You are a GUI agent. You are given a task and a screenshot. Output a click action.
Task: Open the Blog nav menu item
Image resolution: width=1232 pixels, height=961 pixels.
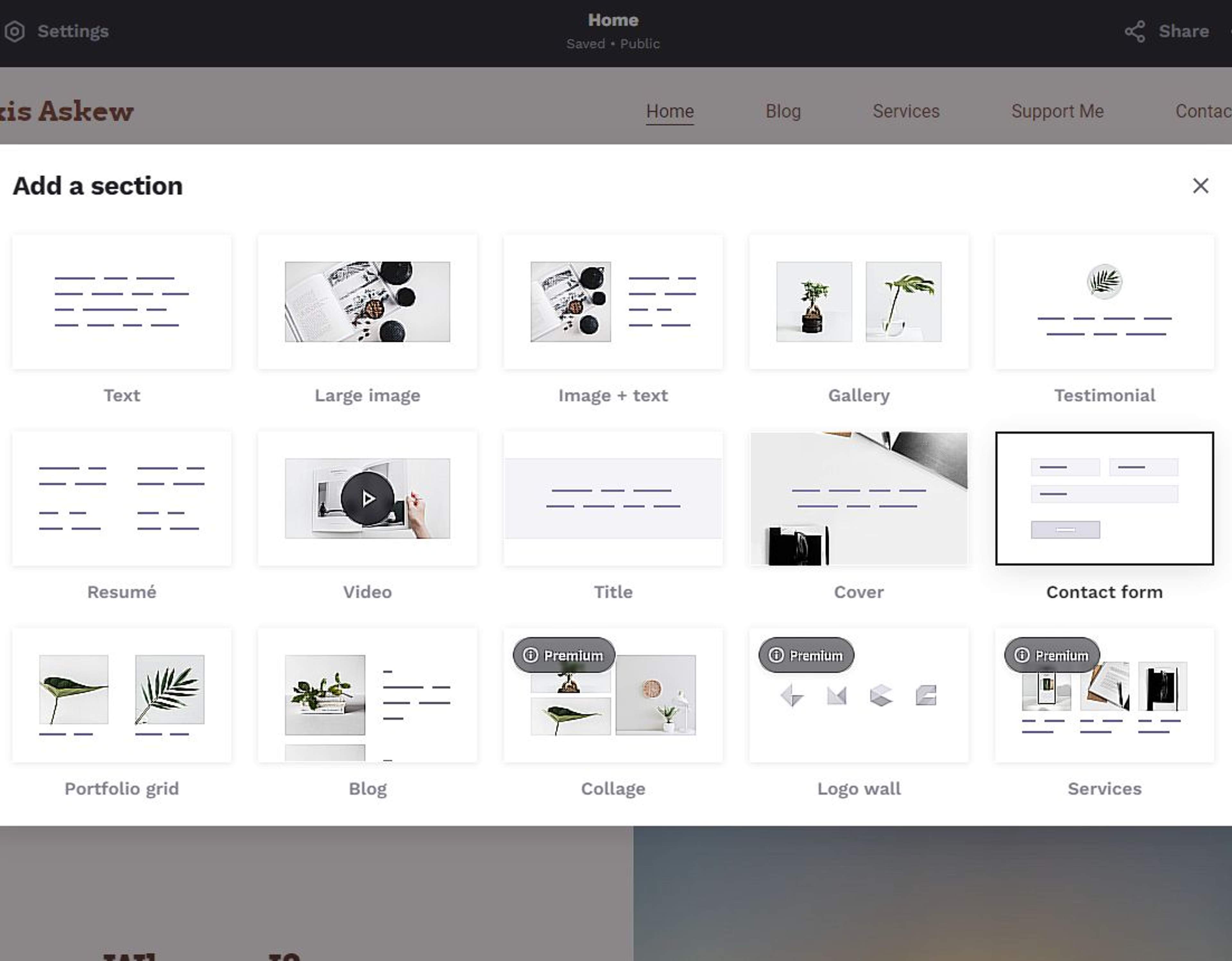[x=783, y=111]
